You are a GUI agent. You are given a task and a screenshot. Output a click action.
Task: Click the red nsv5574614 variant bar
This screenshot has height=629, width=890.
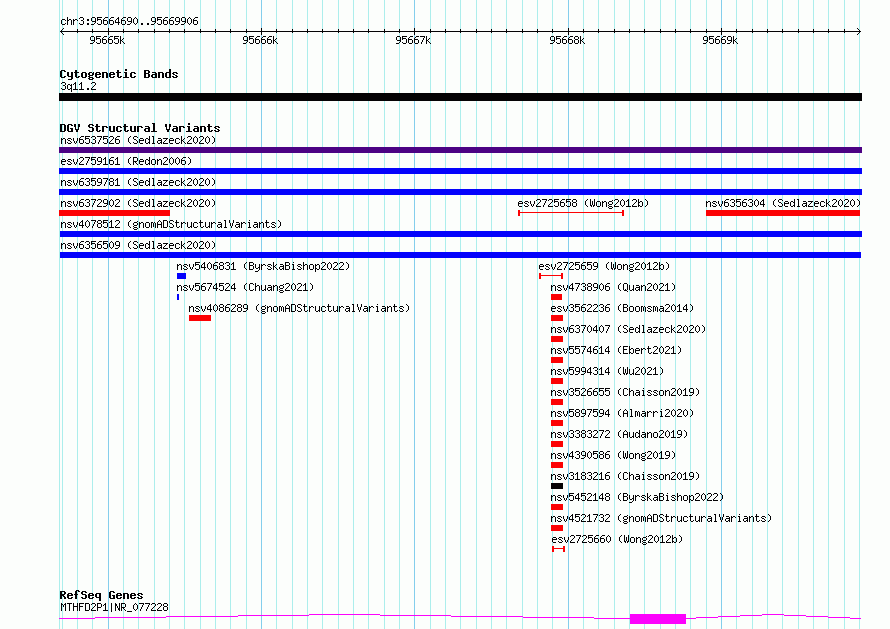click(557, 360)
